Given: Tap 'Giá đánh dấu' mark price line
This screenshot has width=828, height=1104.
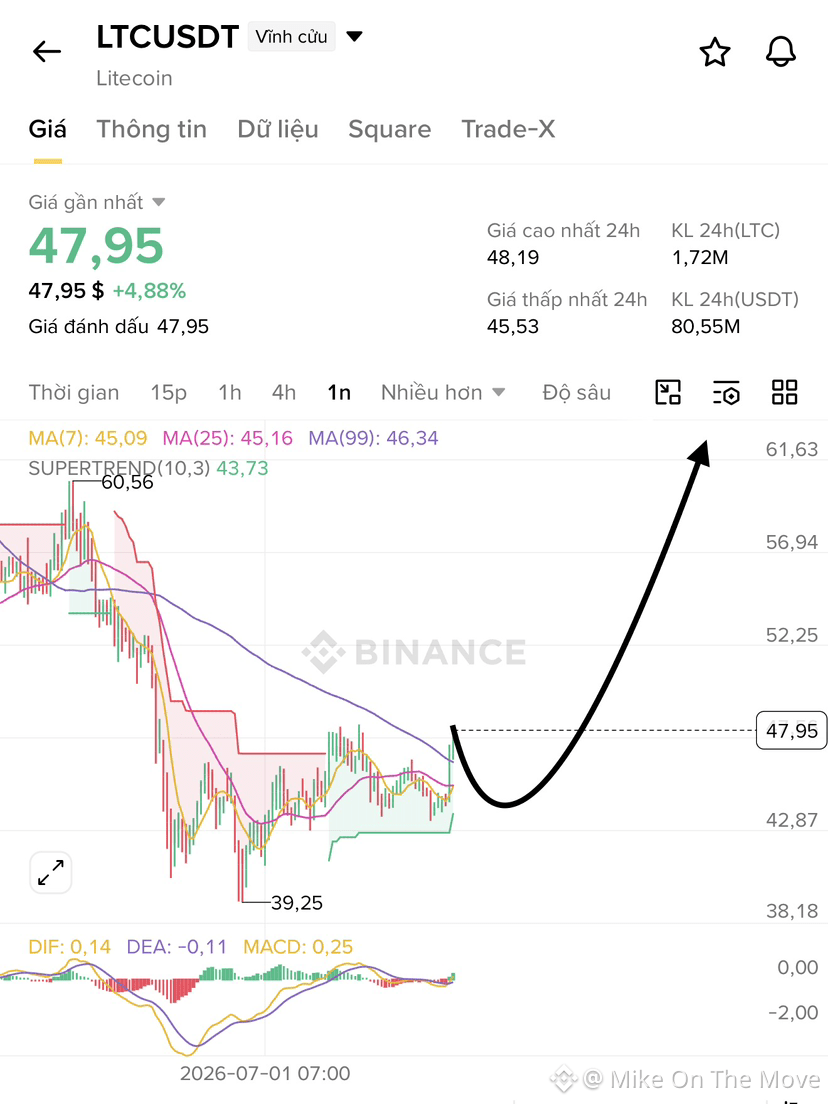Looking at the screenshot, I should (118, 327).
